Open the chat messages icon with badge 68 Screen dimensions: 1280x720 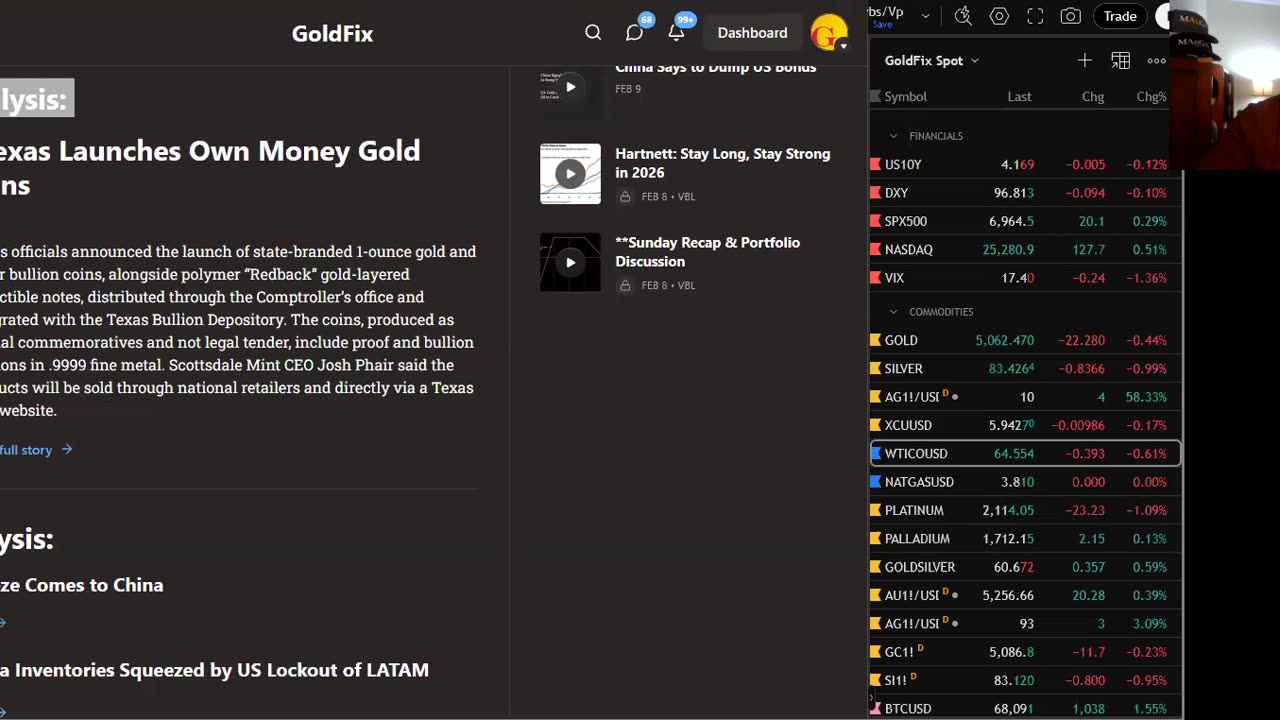635,32
